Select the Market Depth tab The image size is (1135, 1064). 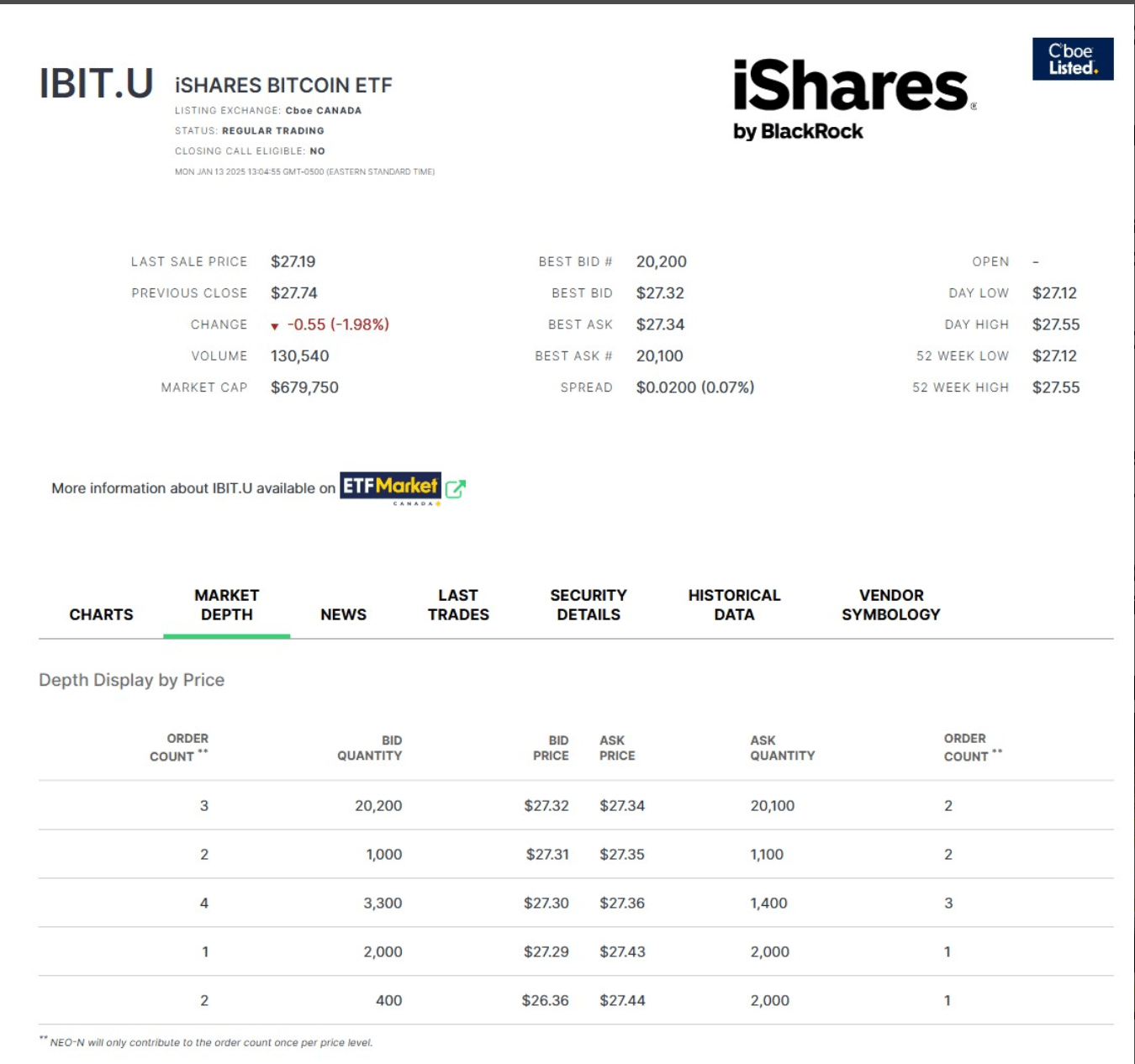[x=227, y=605]
